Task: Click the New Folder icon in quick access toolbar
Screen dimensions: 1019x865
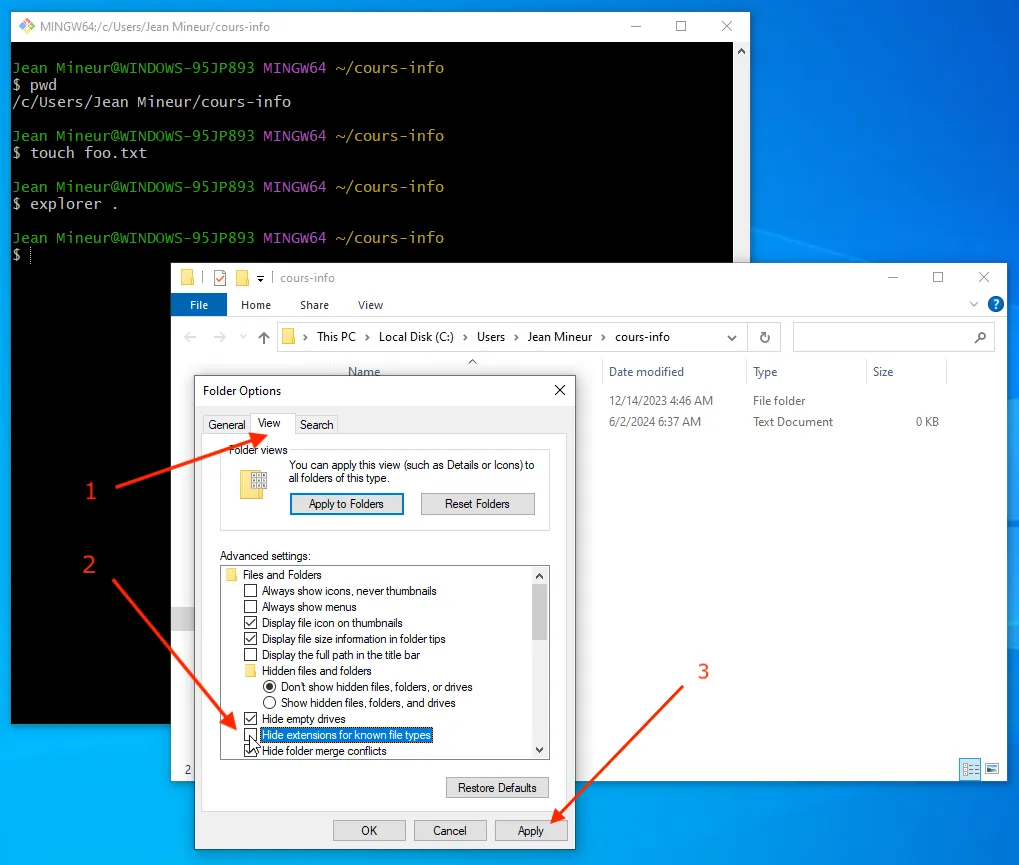Action: (242, 278)
